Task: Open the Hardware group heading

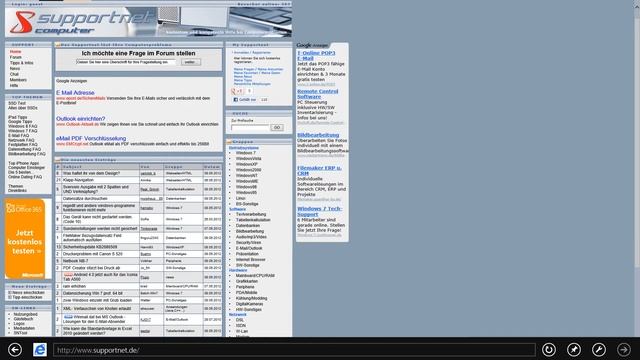Action: [x=238, y=270]
